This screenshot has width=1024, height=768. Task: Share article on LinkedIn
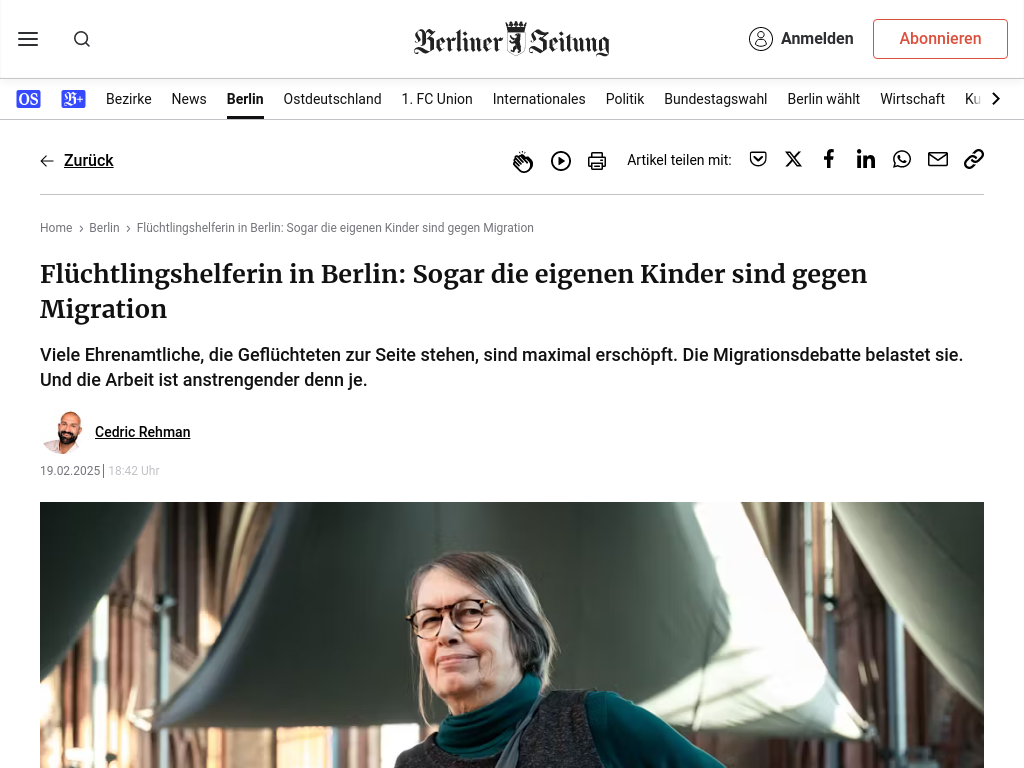pos(865,159)
